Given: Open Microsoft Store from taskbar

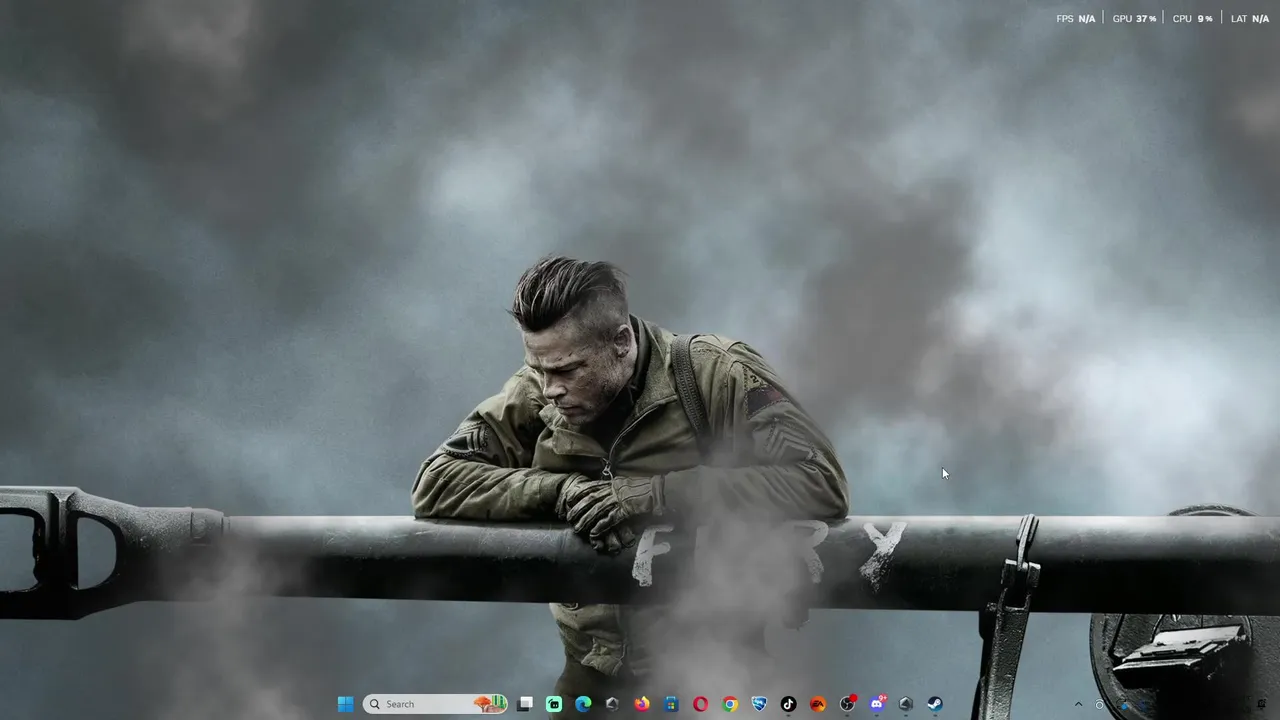Looking at the screenshot, I should [671, 704].
